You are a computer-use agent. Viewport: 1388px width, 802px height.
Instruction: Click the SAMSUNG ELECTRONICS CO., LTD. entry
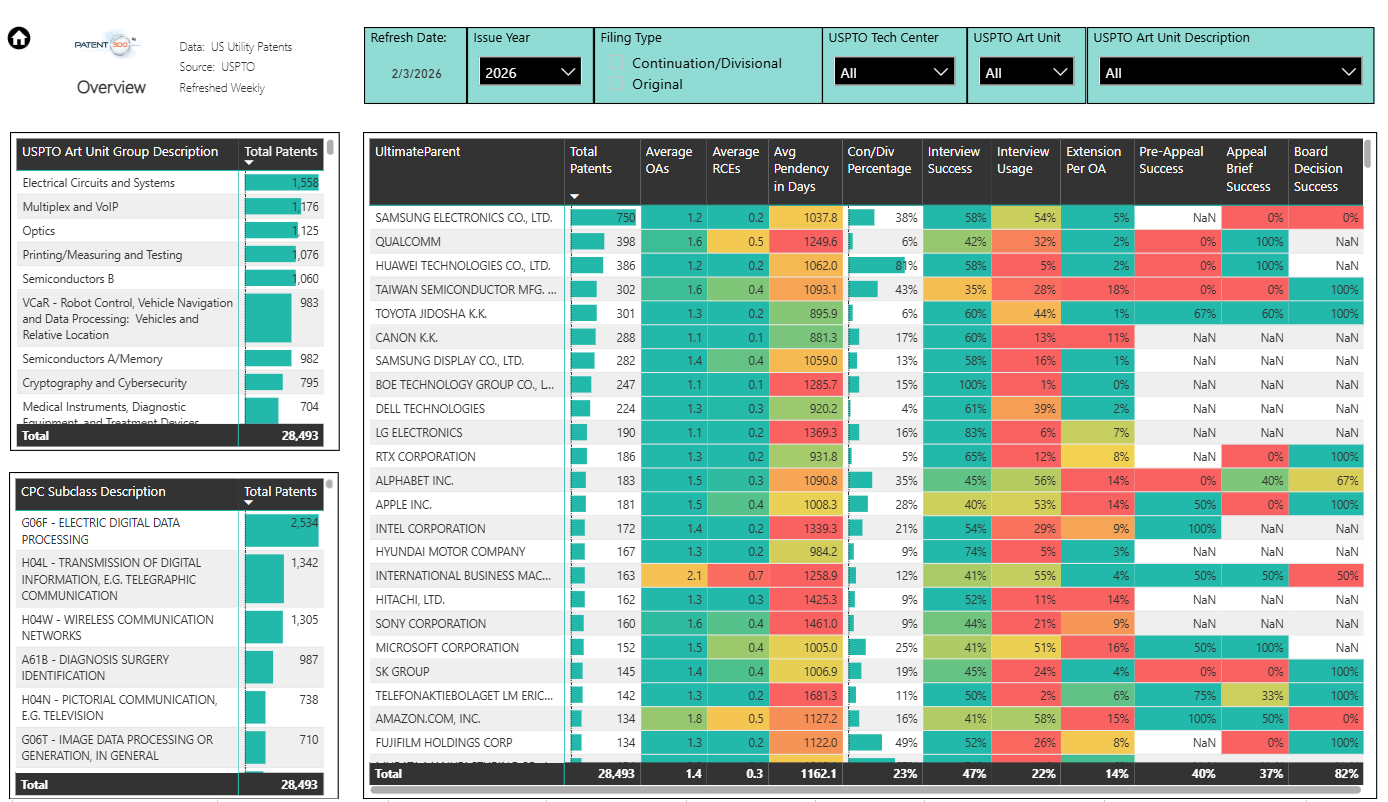[466, 217]
